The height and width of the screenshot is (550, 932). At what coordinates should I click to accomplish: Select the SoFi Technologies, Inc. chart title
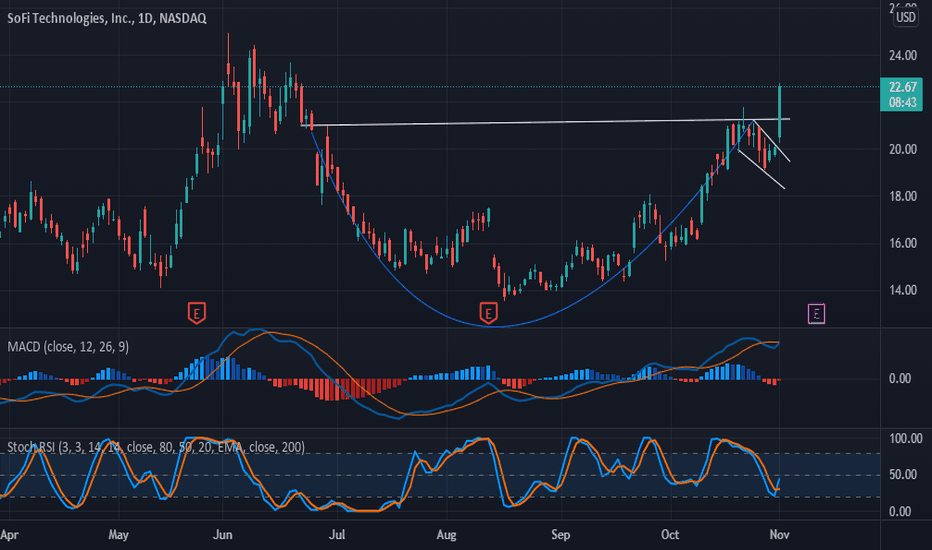pyautogui.click(x=106, y=18)
